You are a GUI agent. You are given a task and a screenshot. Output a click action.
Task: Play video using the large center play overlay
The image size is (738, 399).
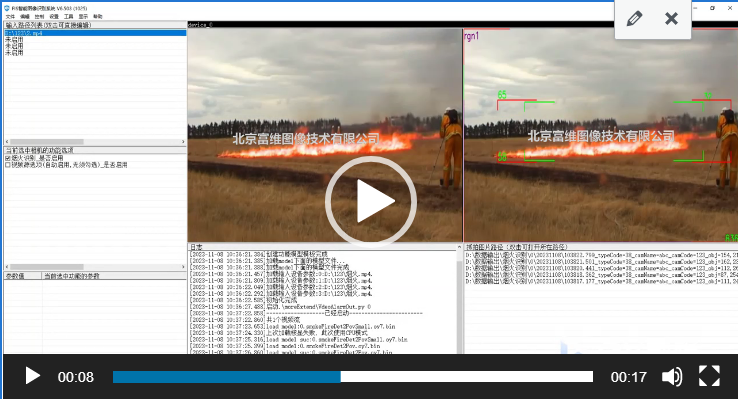[370, 201]
